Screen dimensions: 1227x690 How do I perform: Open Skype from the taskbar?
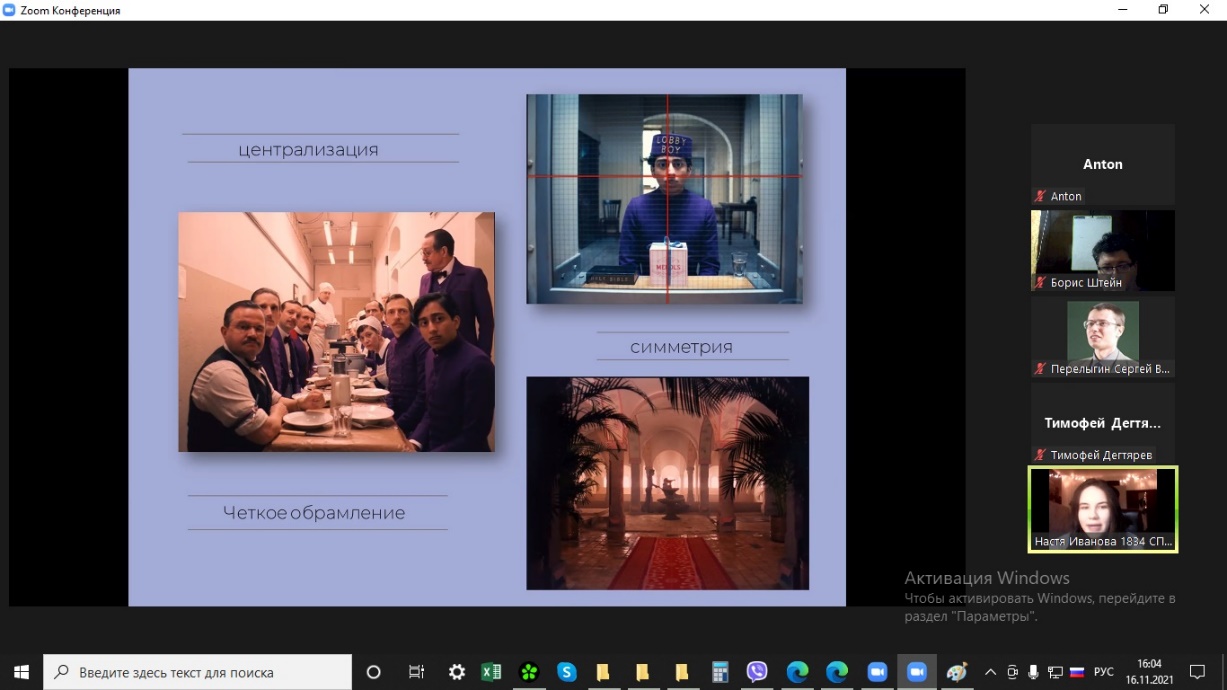(567, 672)
